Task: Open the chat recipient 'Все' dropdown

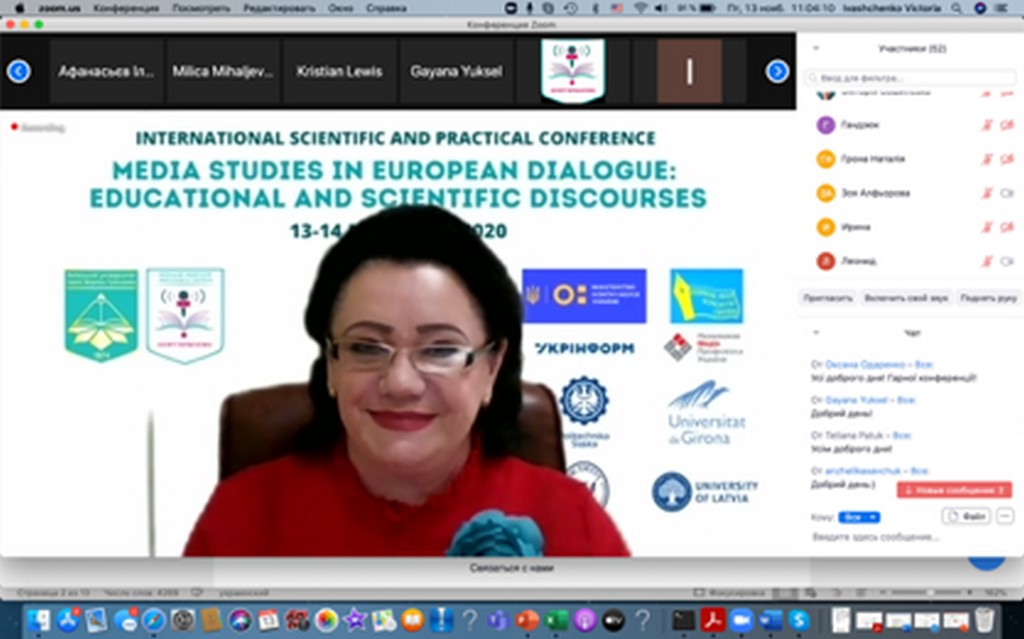Action: (859, 517)
